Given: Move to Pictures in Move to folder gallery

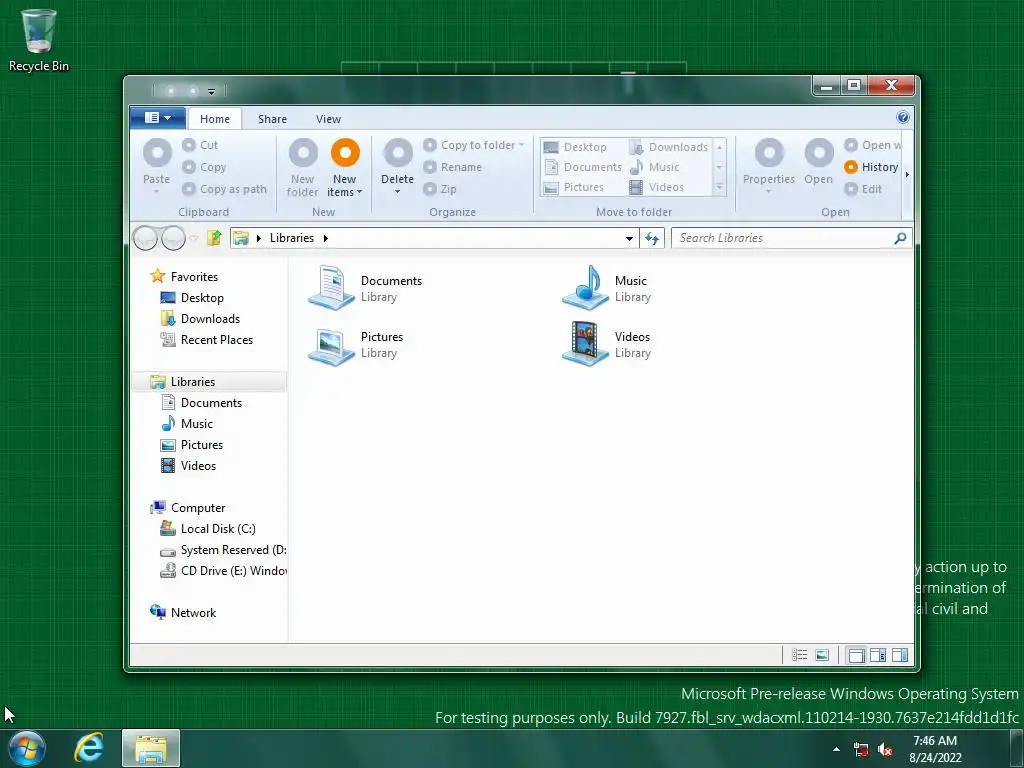Looking at the screenshot, I should 574,187.
